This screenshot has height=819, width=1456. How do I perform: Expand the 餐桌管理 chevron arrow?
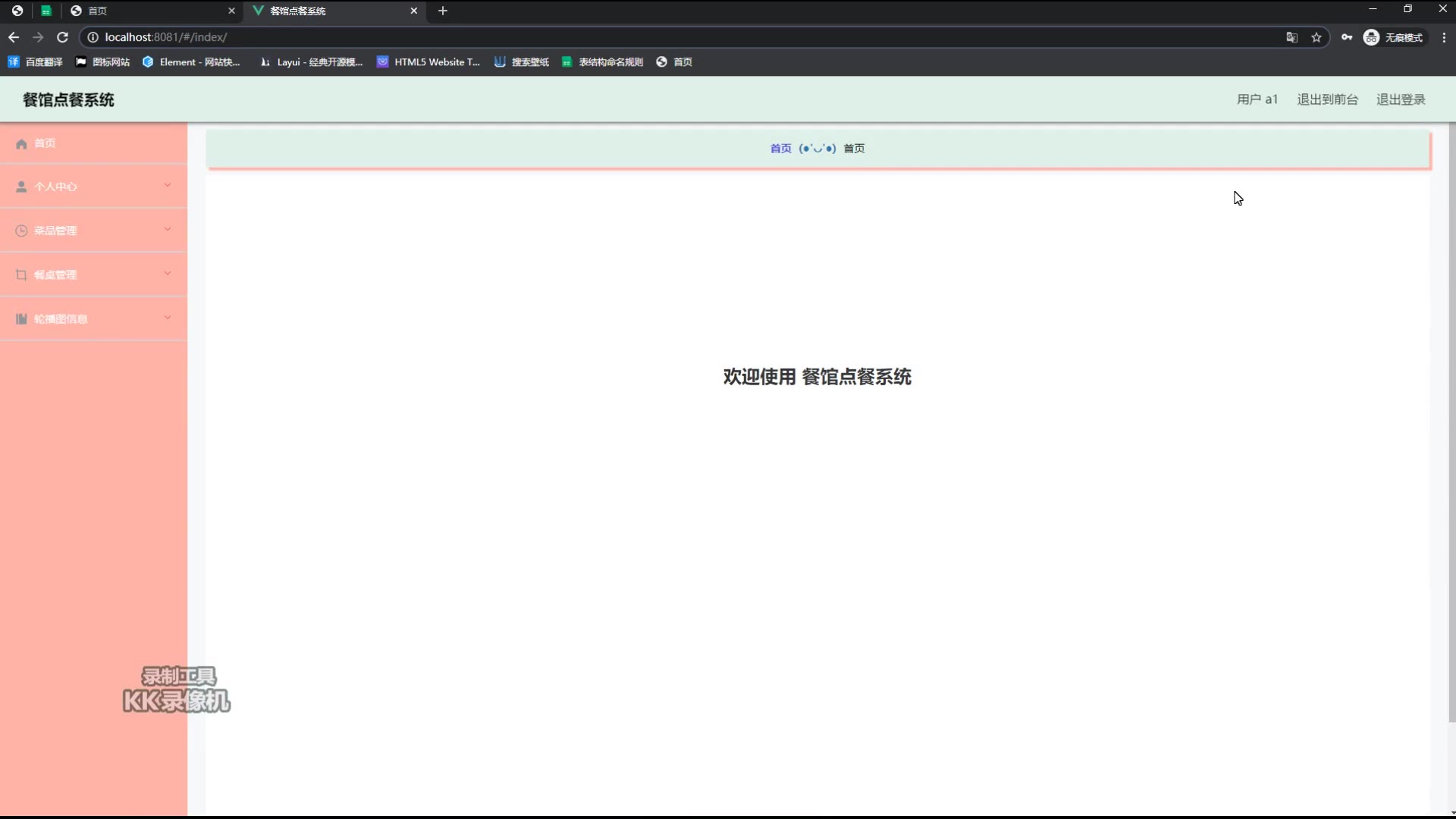[168, 273]
